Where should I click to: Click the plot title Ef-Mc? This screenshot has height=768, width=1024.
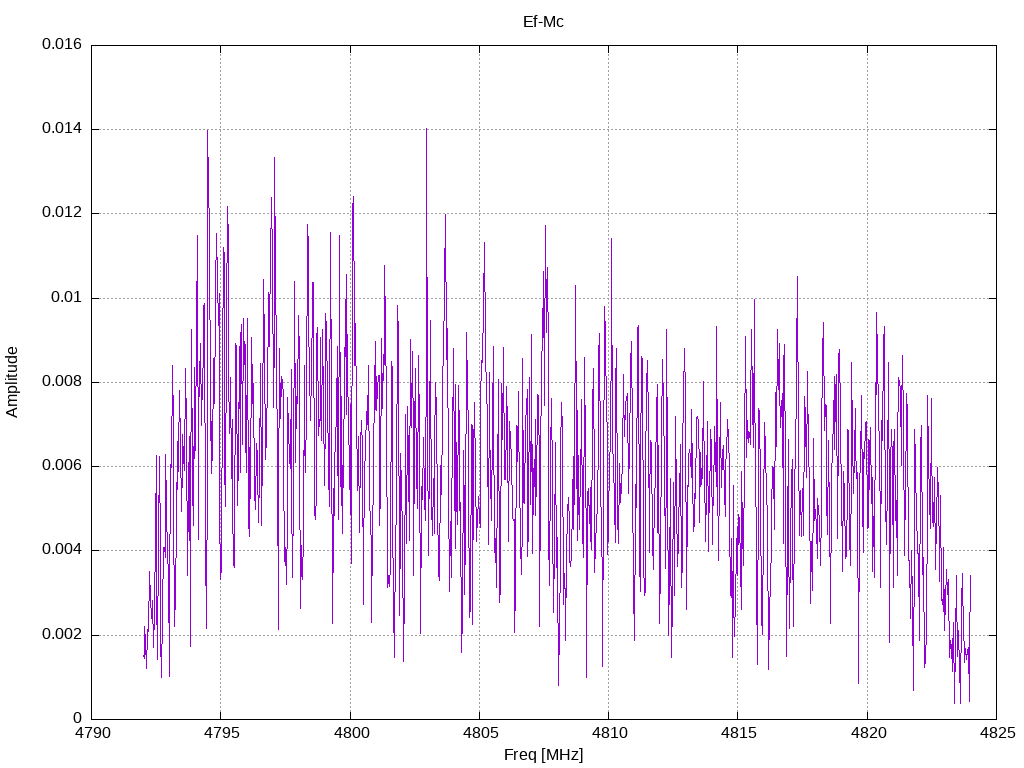543,22
